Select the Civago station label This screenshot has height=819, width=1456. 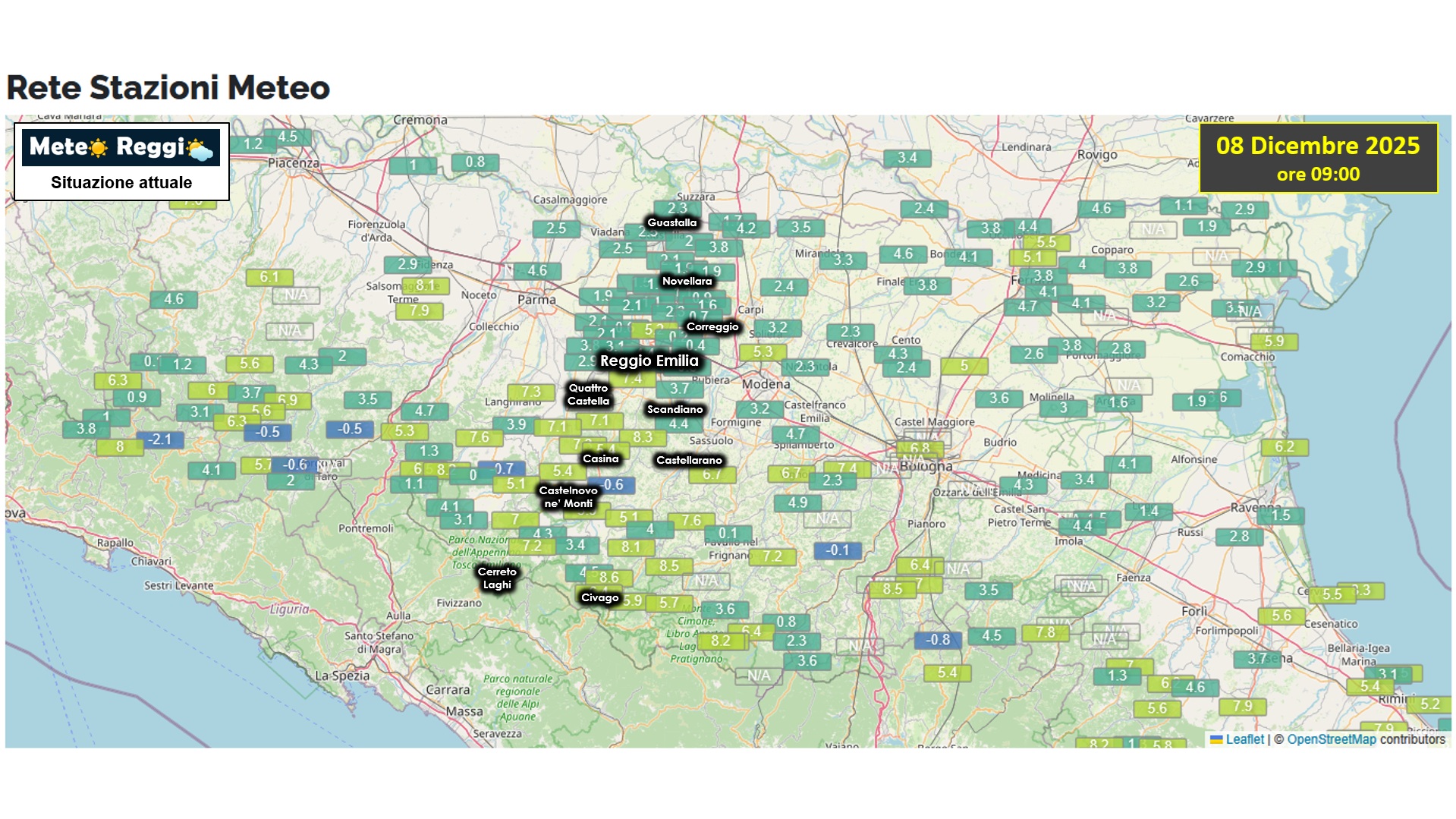599,597
